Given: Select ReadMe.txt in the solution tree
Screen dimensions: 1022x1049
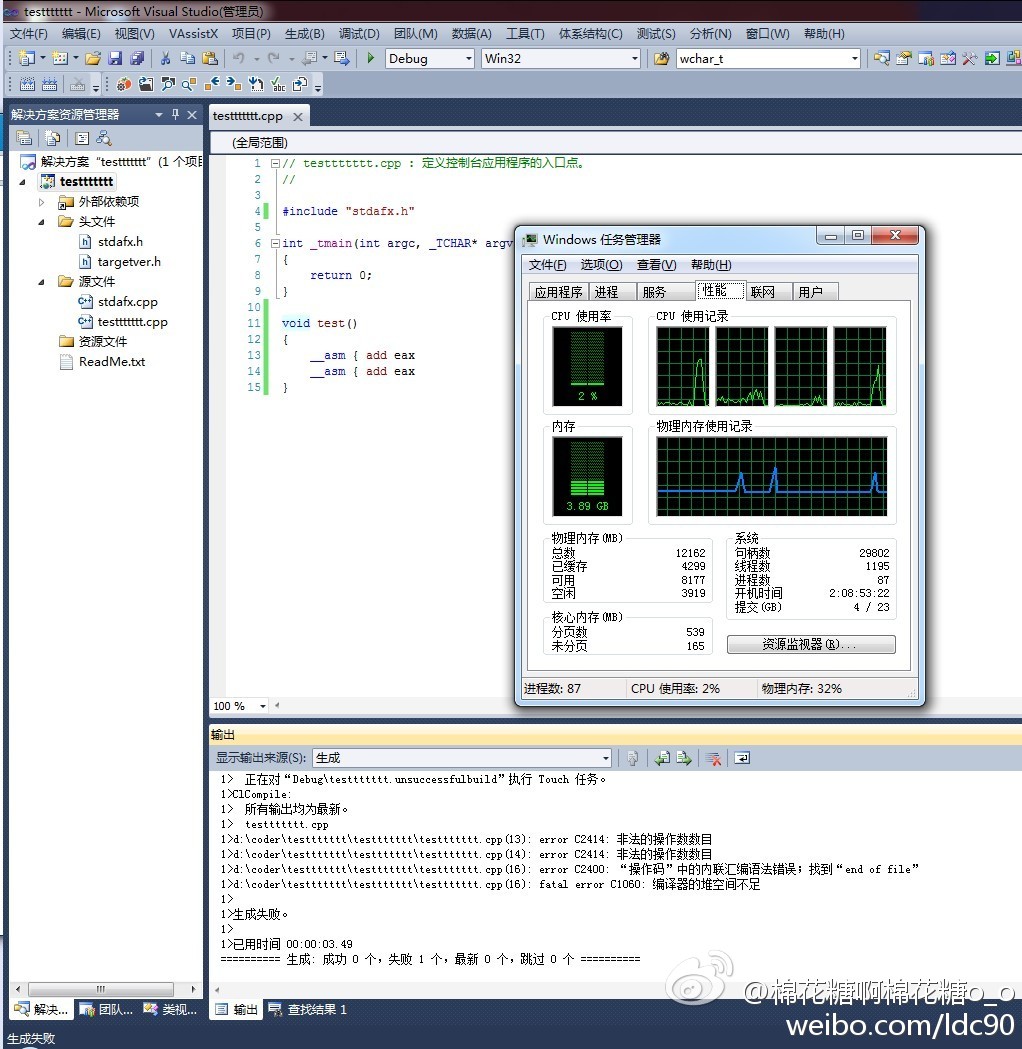Looking at the screenshot, I should [x=112, y=362].
